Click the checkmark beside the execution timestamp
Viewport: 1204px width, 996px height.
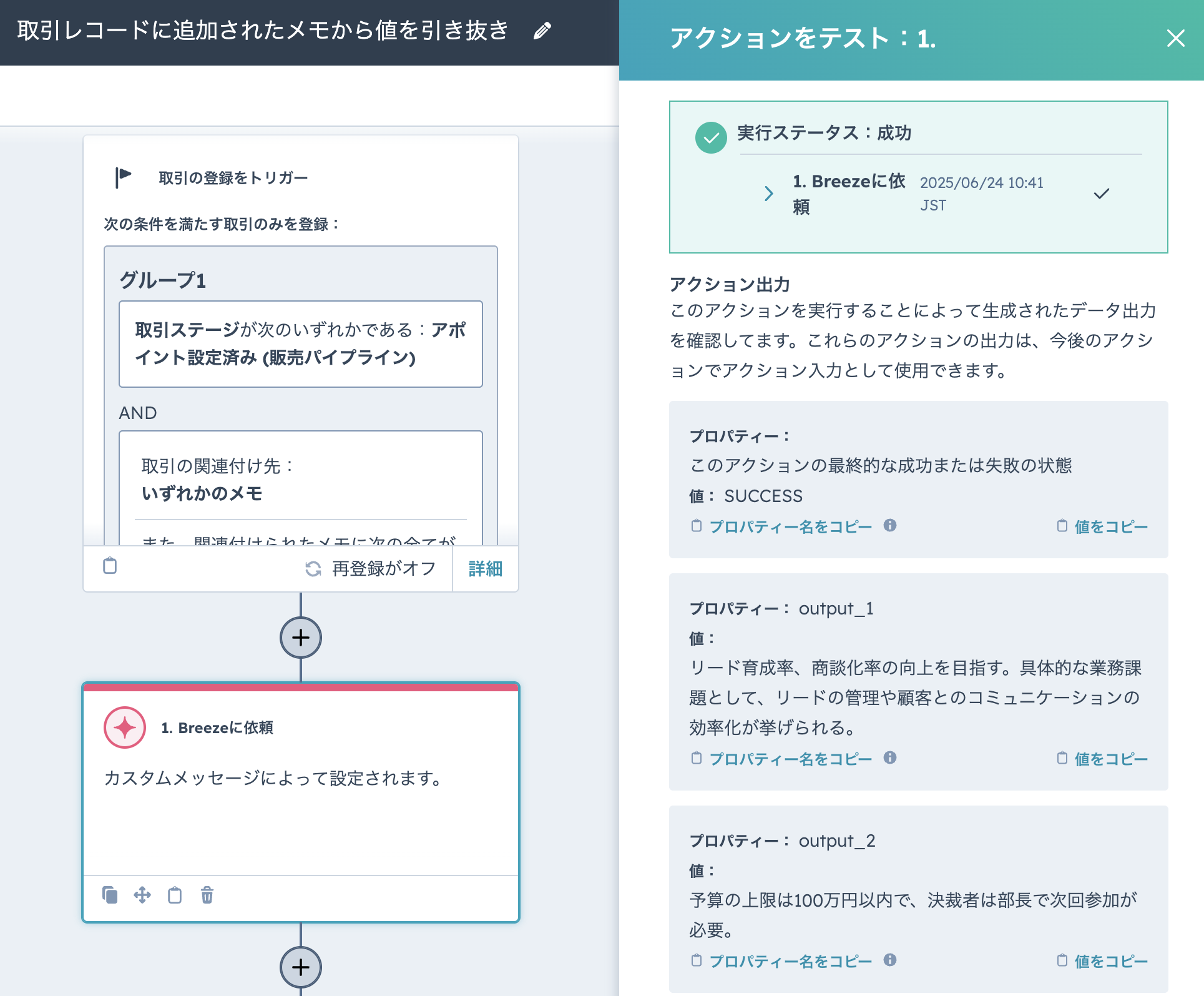pyautogui.click(x=1102, y=194)
